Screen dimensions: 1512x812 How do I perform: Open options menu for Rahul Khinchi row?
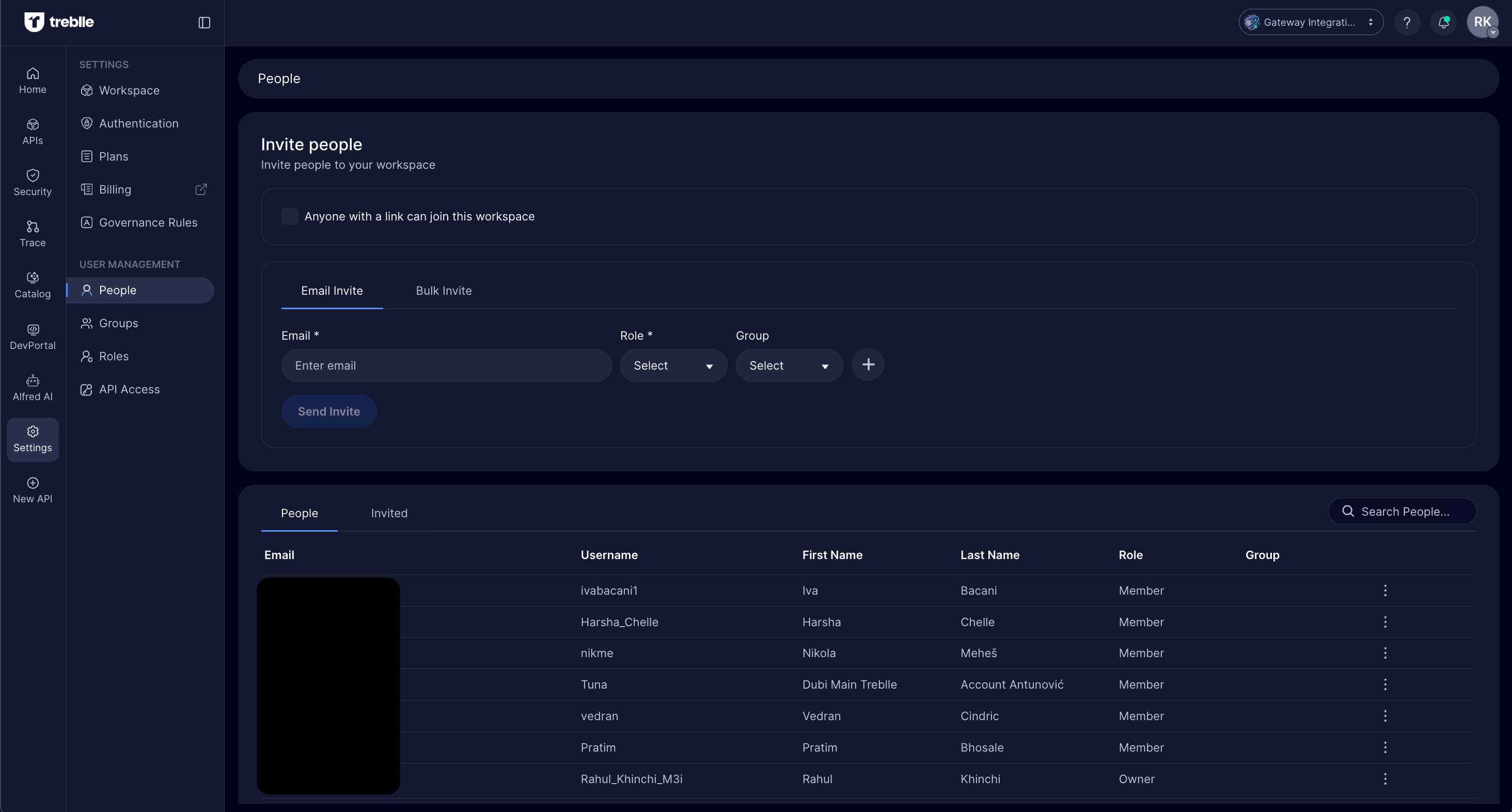(x=1384, y=778)
